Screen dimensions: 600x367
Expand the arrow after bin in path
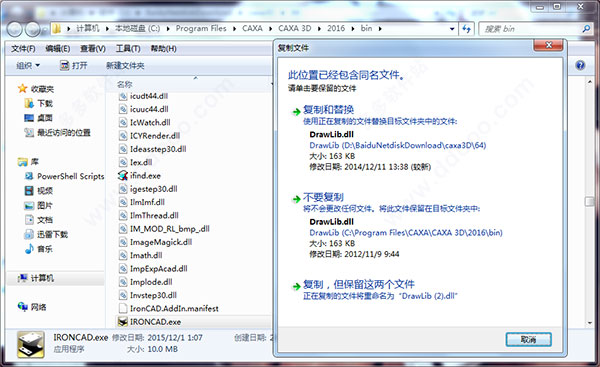coord(380,29)
